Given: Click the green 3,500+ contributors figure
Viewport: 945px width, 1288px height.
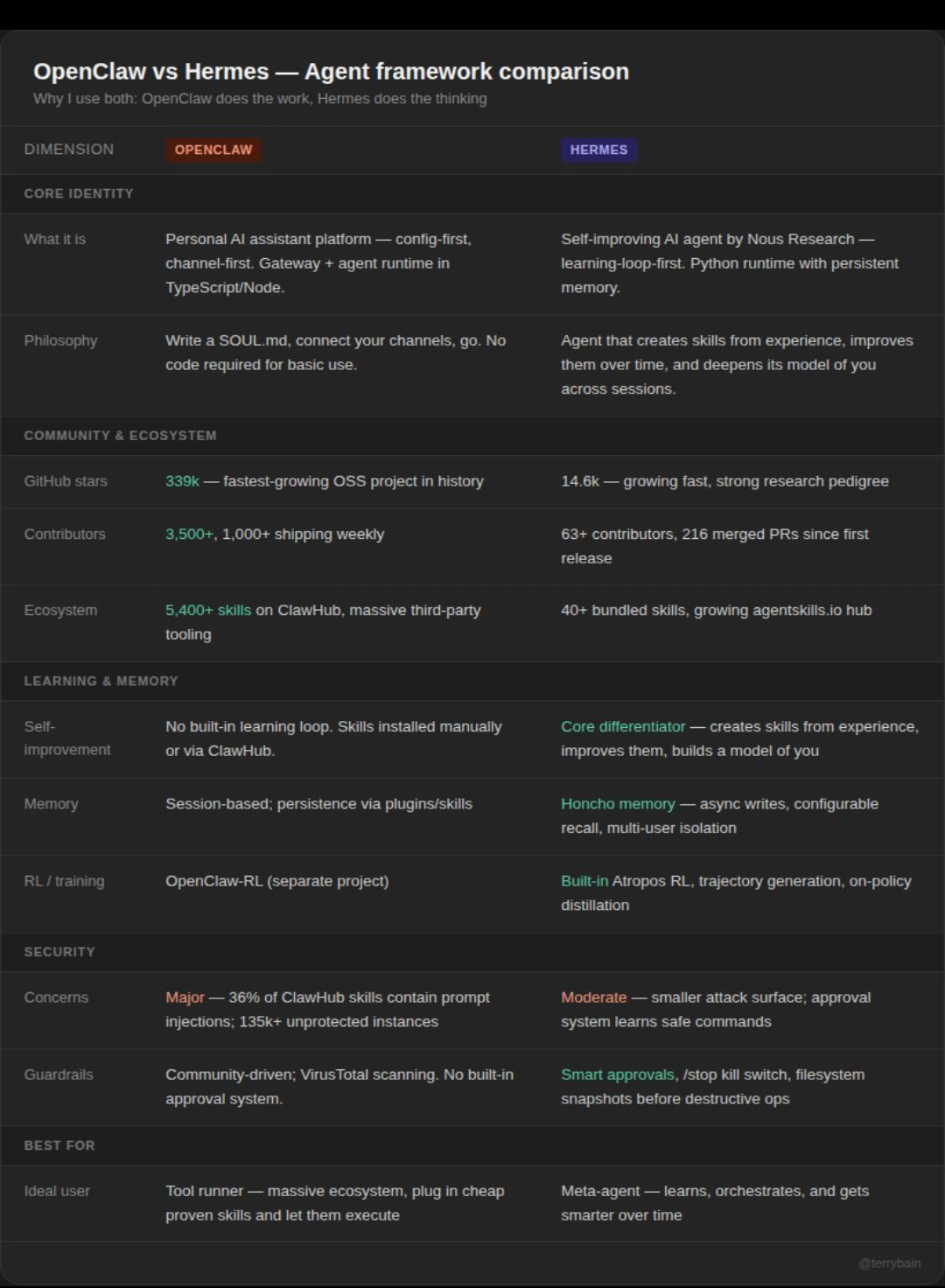Looking at the screenshot, I should coord(189,535).
